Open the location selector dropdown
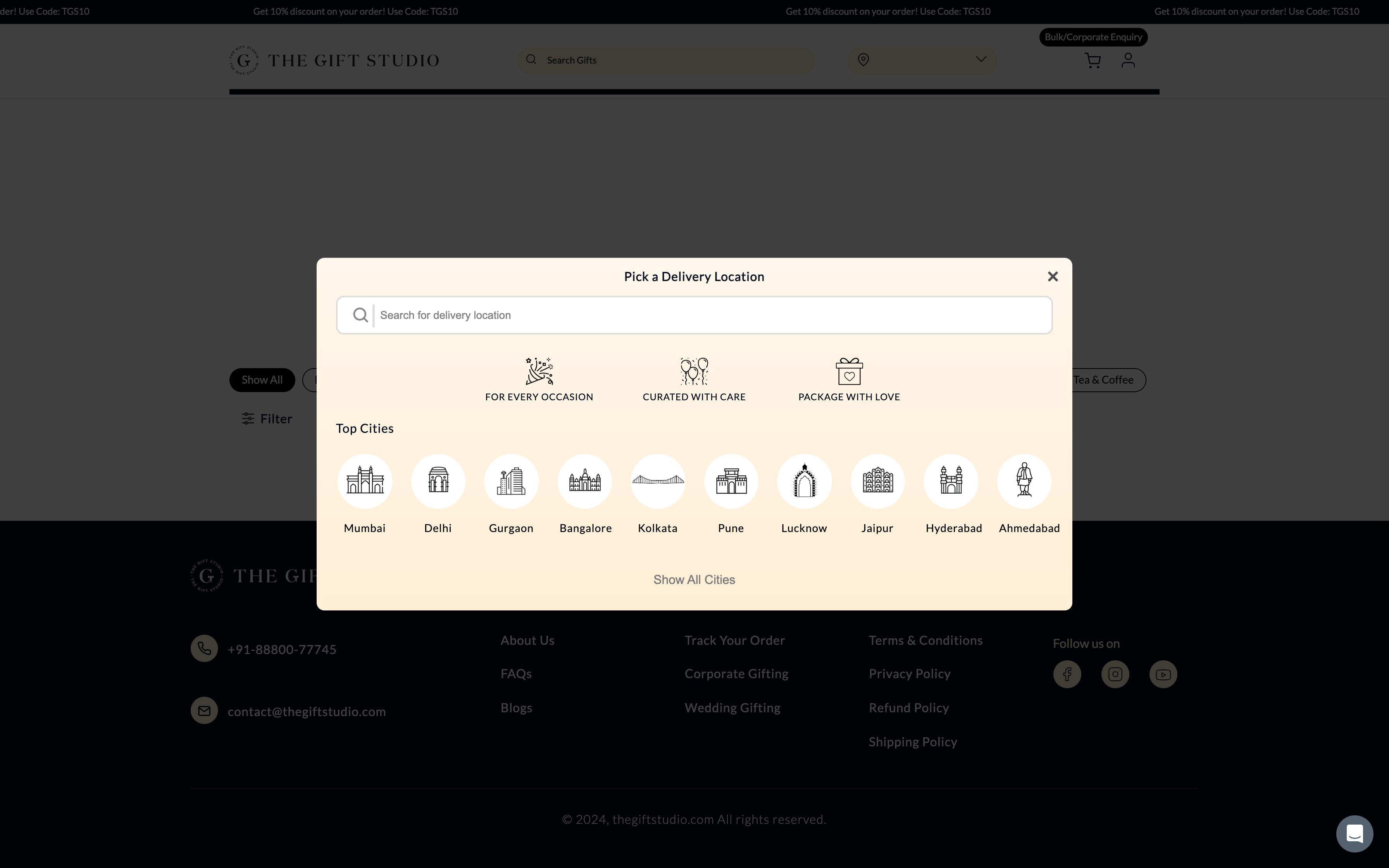Image resolution: width=1389 pixels, height=868 pixels. click(x=922, y=60)
